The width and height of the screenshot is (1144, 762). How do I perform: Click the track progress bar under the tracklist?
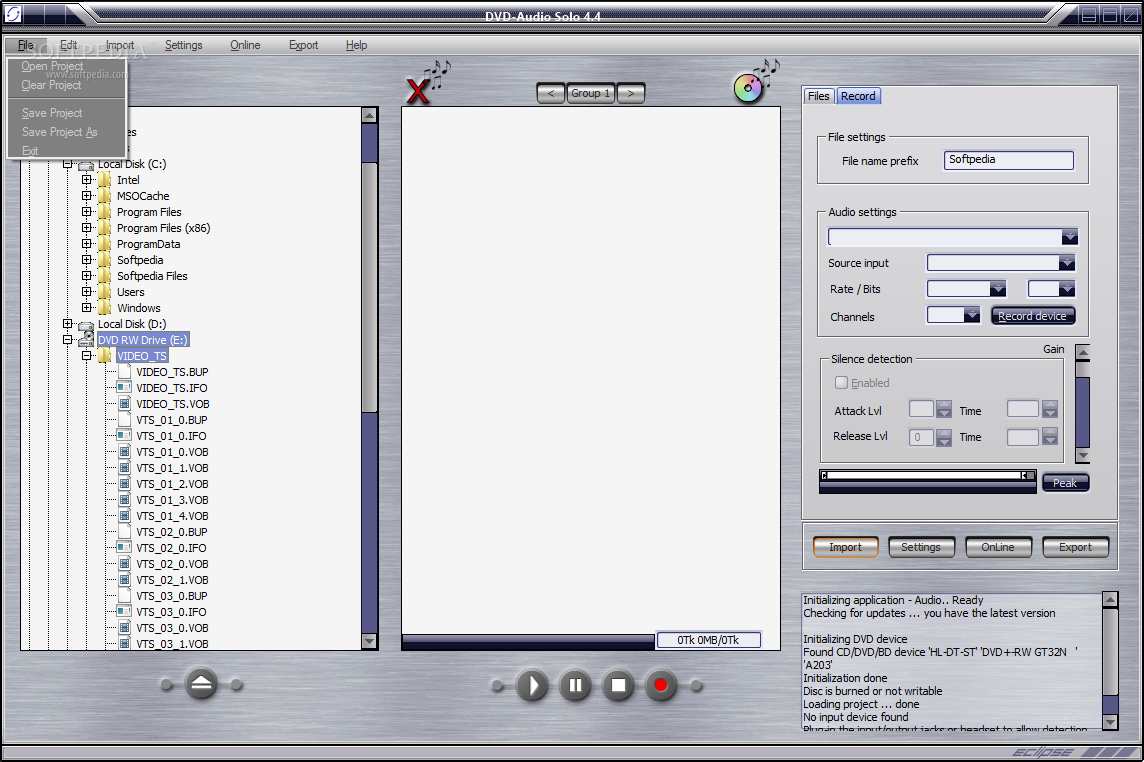pos(528,642)
